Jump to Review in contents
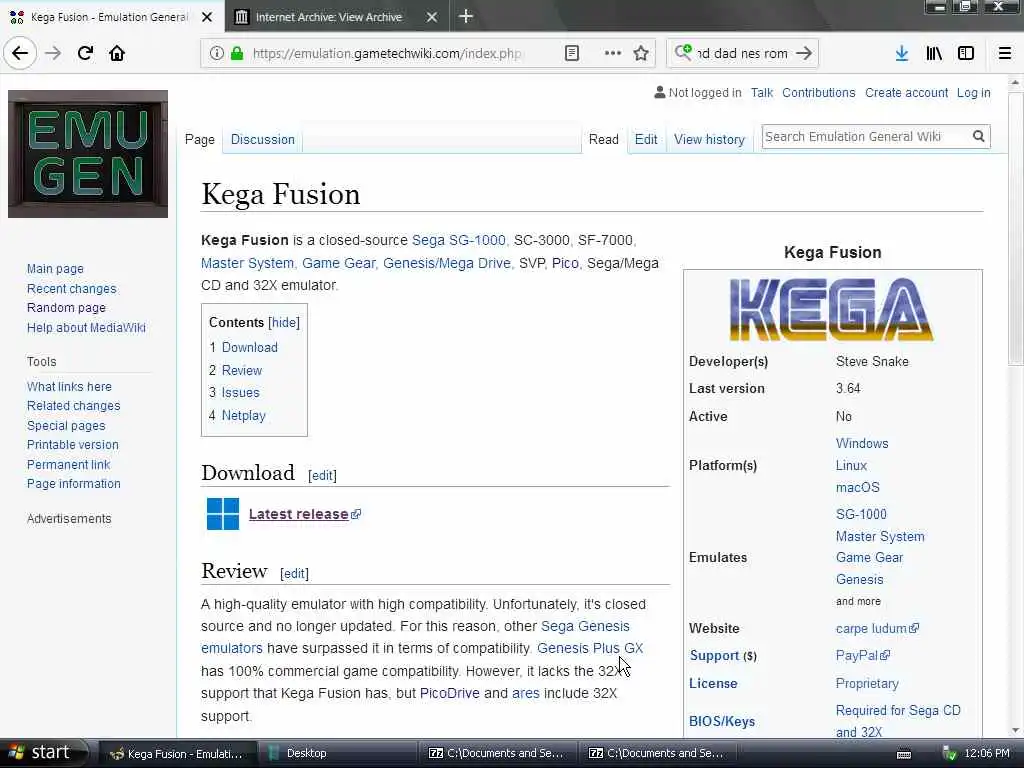The height and width of the screenshot is (768, 1024). (x=242, y=370)
